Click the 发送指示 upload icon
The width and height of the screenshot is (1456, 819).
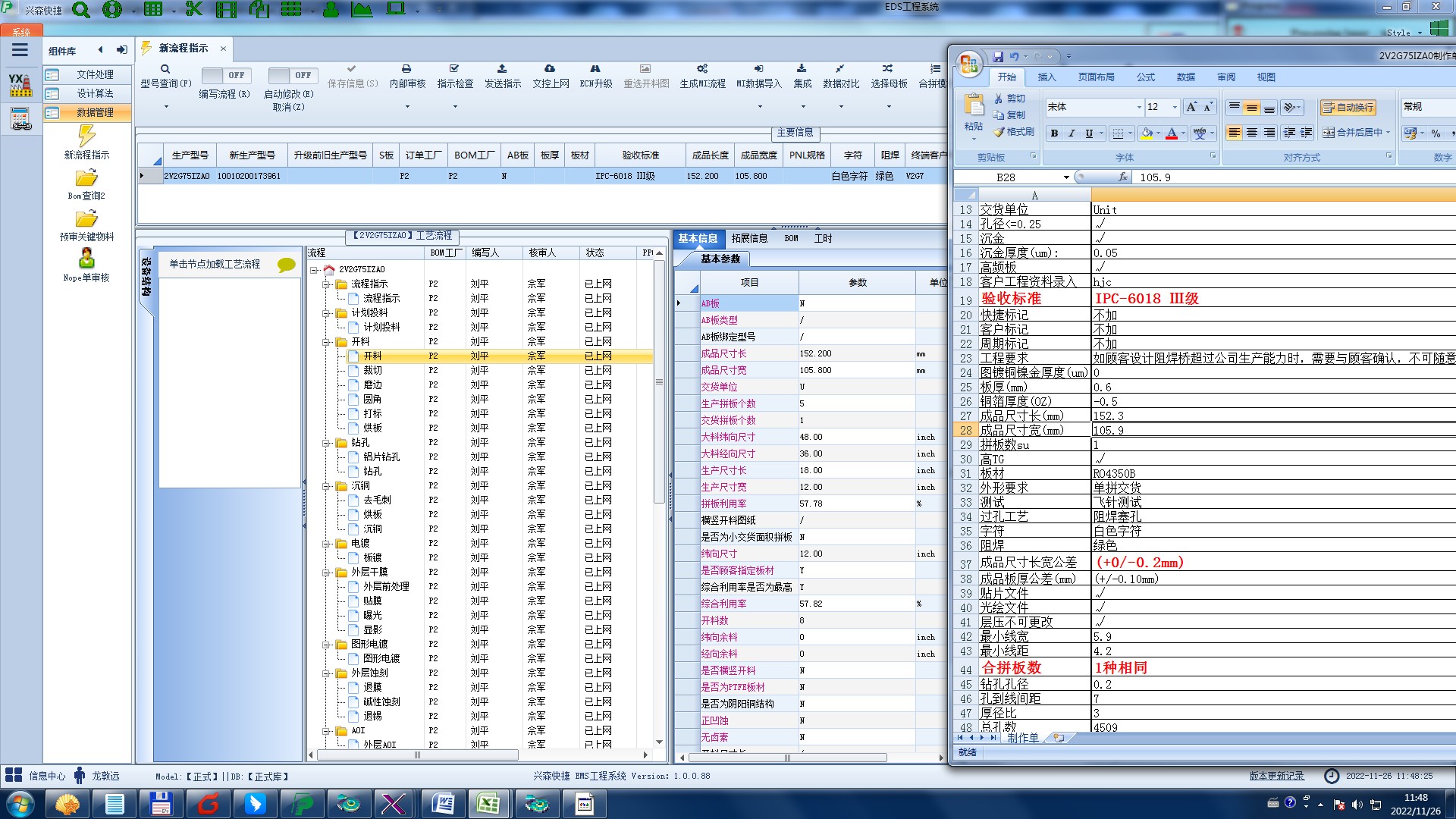[502, 69]
